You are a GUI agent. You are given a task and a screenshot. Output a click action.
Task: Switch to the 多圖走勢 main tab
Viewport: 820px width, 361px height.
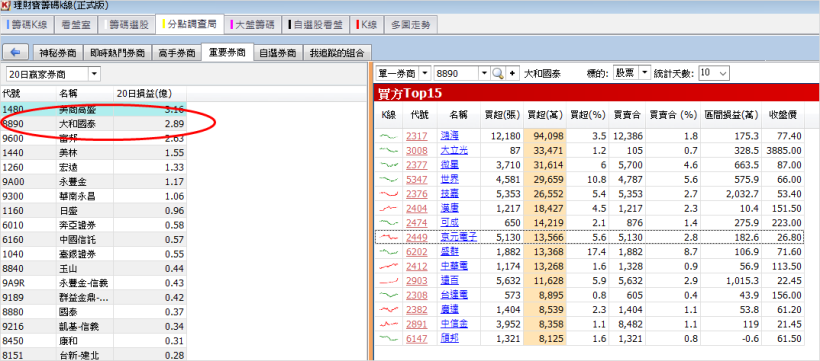(x=411, y=25)
